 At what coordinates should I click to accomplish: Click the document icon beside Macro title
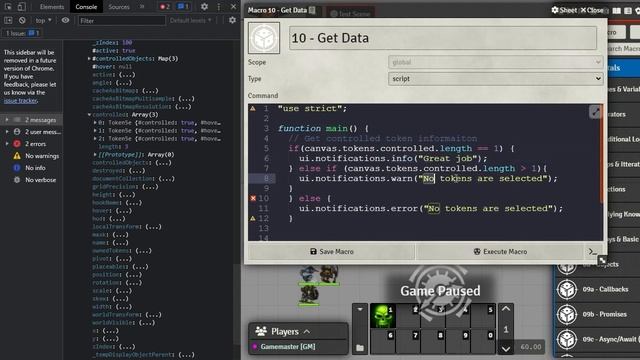pos(312,10)
